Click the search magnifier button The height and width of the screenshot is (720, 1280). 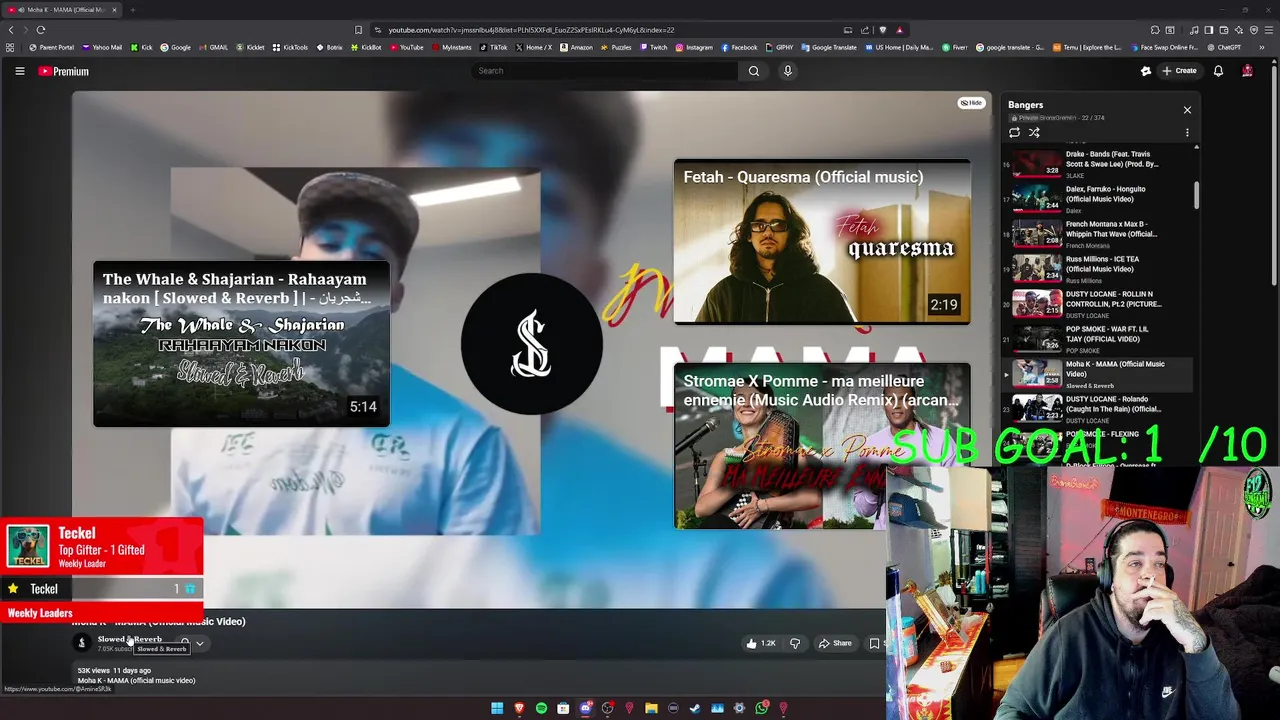[754, 71]
